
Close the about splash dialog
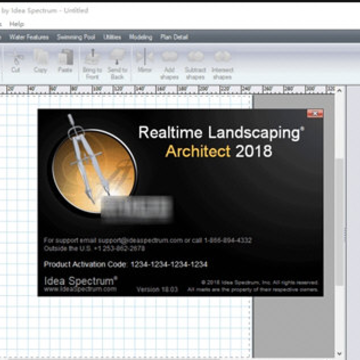315,113
